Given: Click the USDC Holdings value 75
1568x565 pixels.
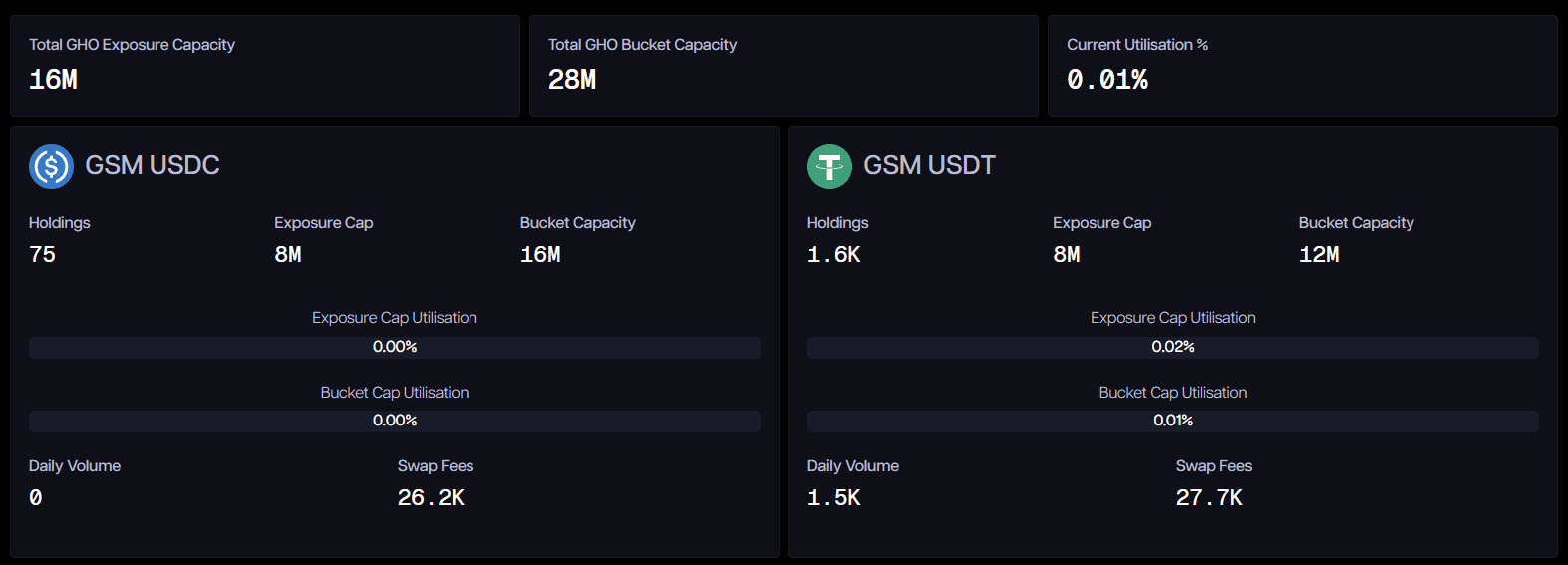Looking at the screenshot, I should tap(43, 255).
